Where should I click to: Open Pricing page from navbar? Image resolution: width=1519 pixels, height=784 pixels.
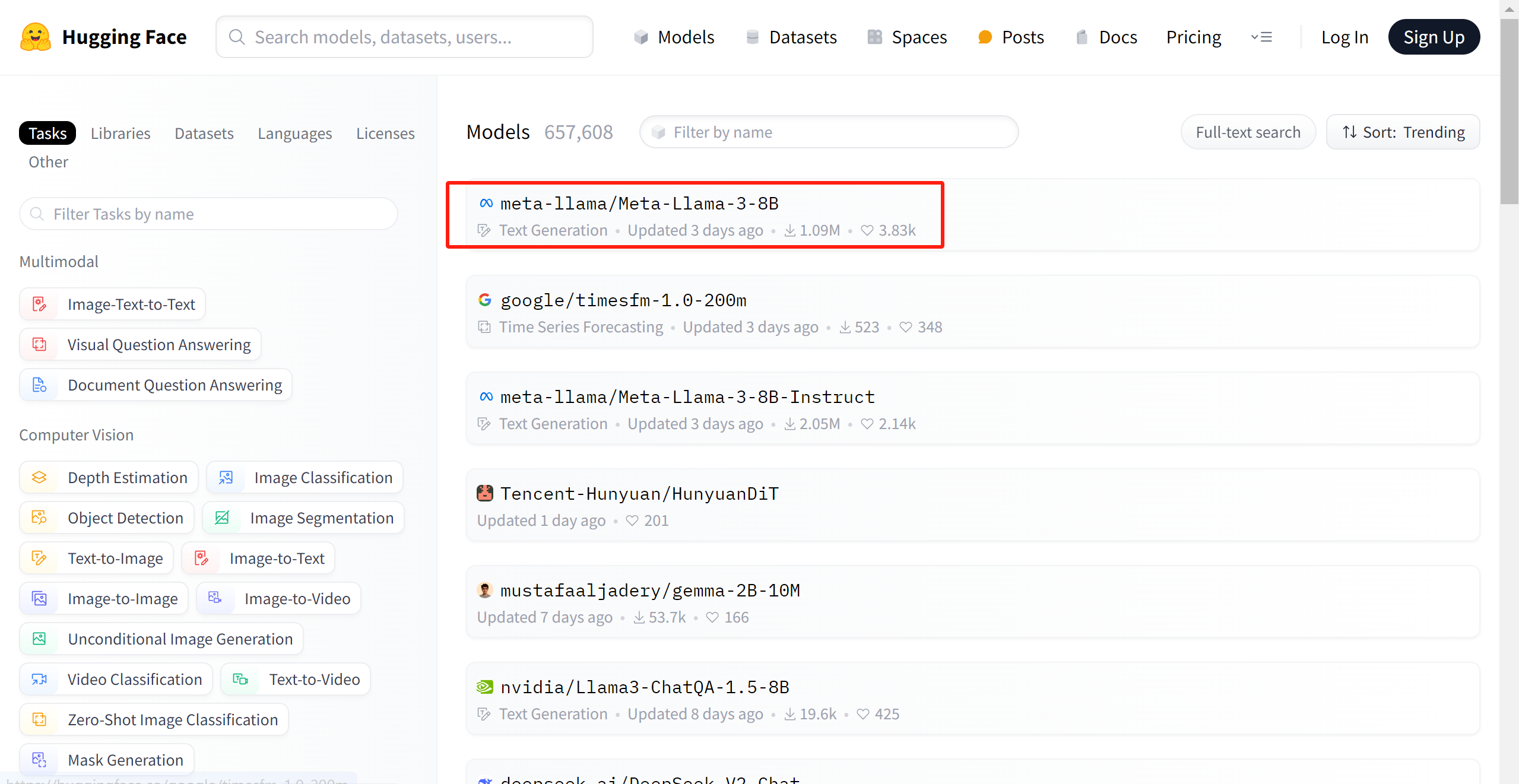tap(1194, 37)
